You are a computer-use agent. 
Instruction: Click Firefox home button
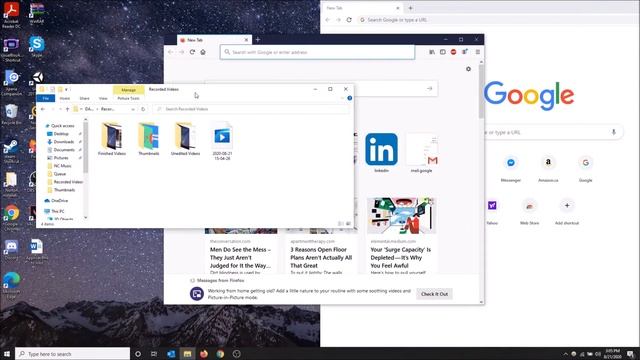pos(203,52)
